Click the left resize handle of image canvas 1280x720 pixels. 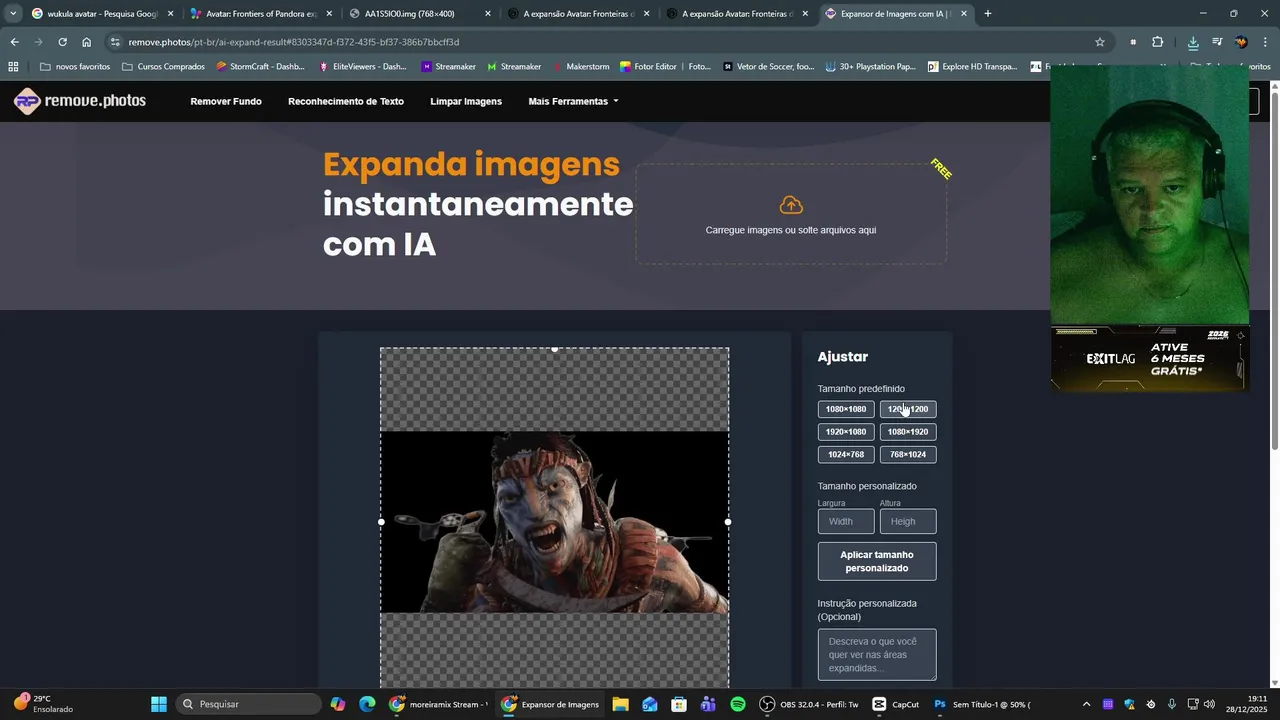coord(381,522)
